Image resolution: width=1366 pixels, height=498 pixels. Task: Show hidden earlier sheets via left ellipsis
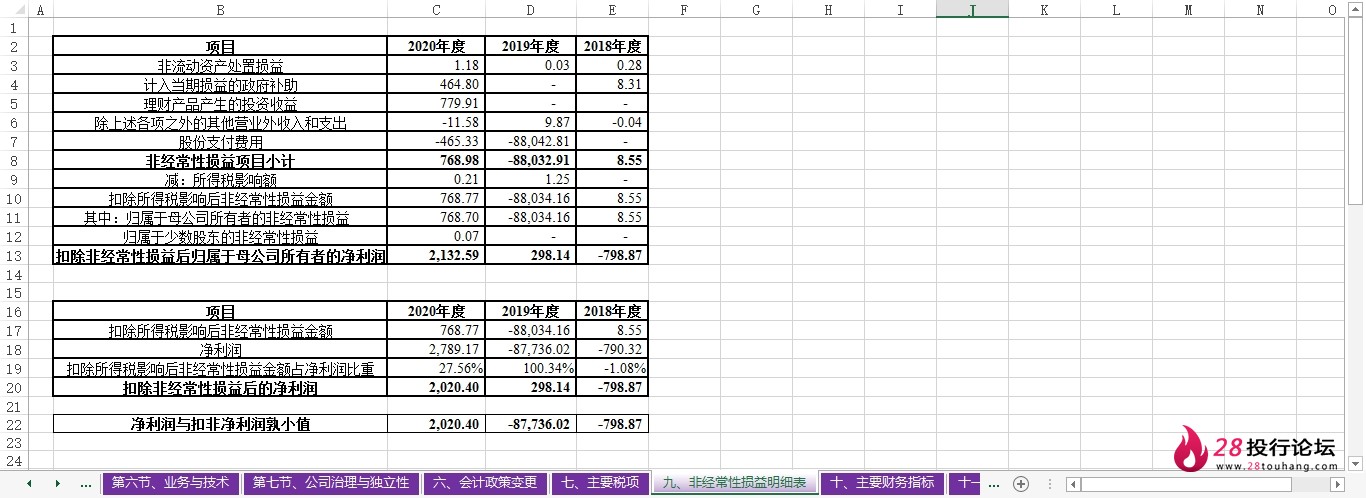pyautogui.click(x=85, y=483)
